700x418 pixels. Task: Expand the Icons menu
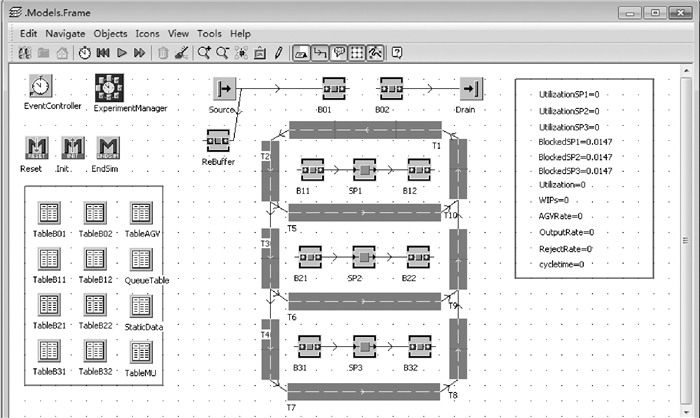click(x=147, y=33)
